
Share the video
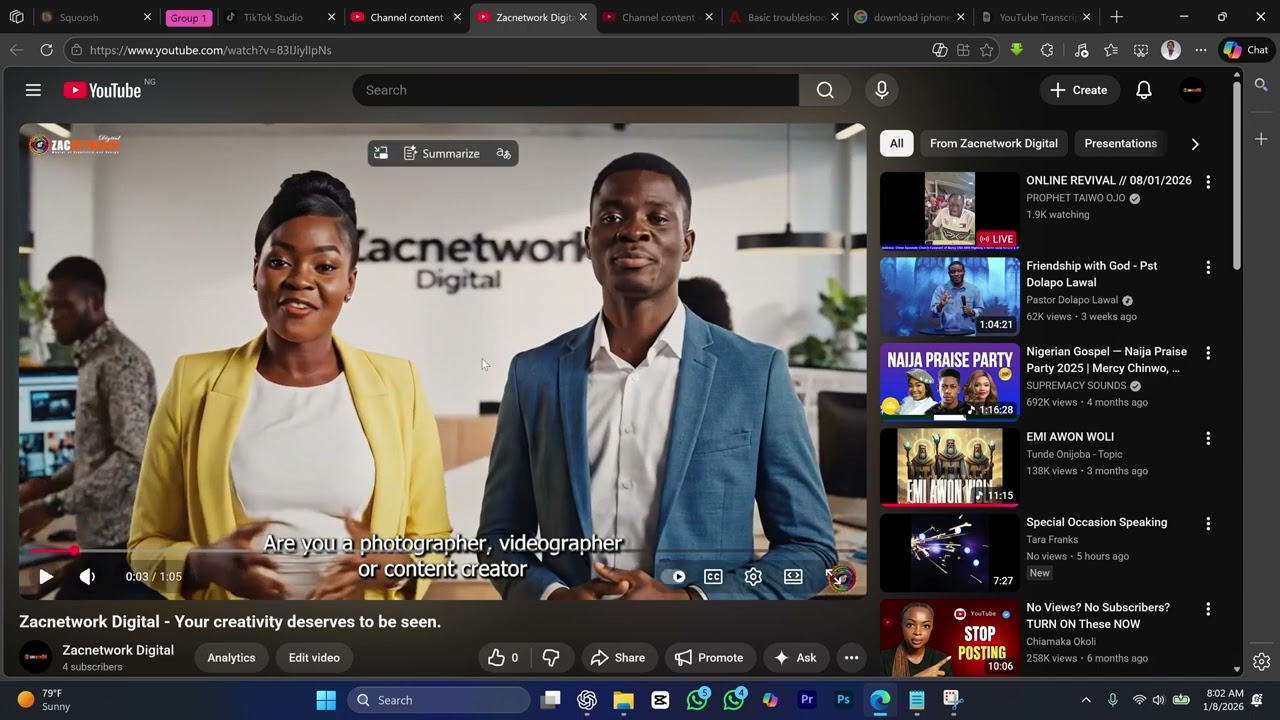pyautogui.click(x=618, y=657)
